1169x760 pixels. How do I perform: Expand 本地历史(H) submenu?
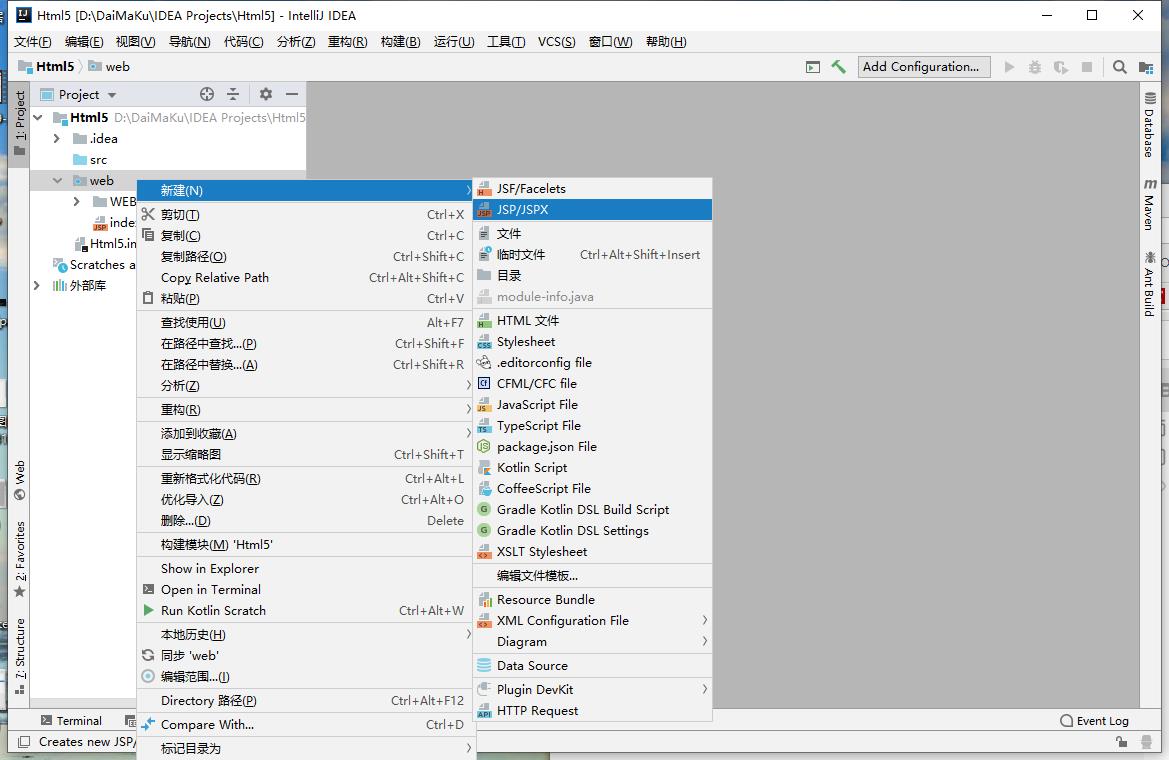pos(306,635)
